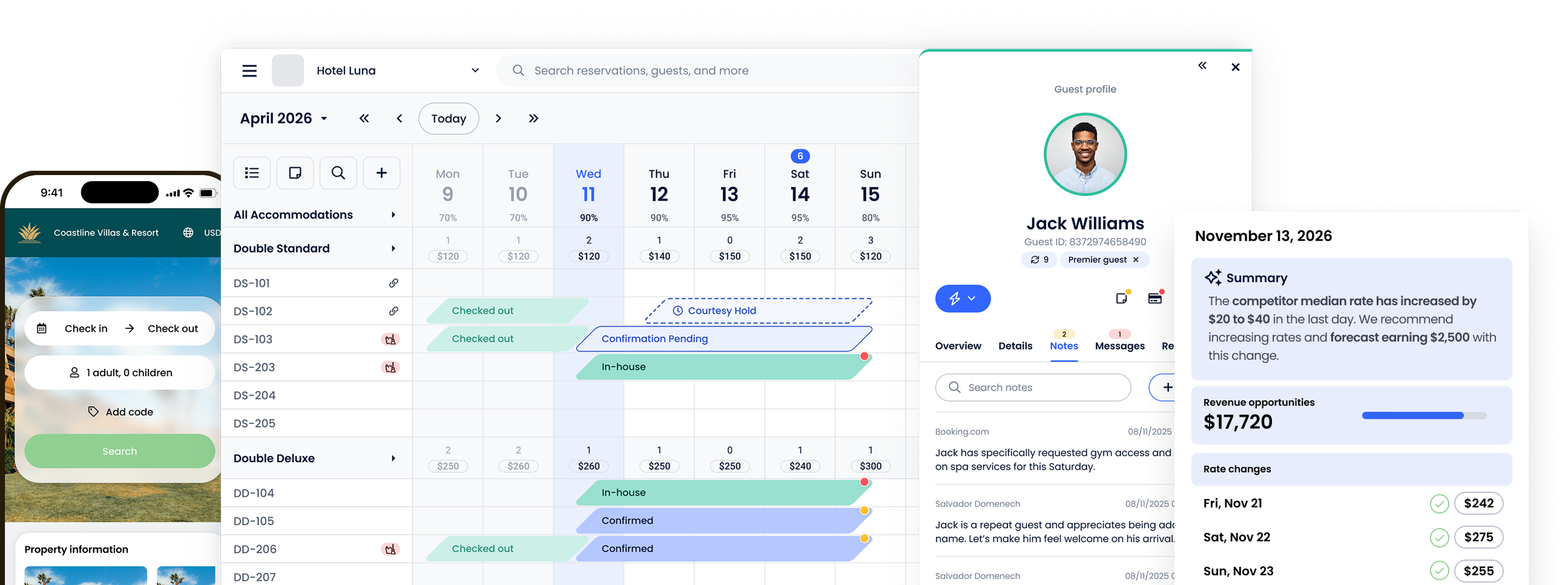Click the magnifier icon in calendar toolbar

338,173
